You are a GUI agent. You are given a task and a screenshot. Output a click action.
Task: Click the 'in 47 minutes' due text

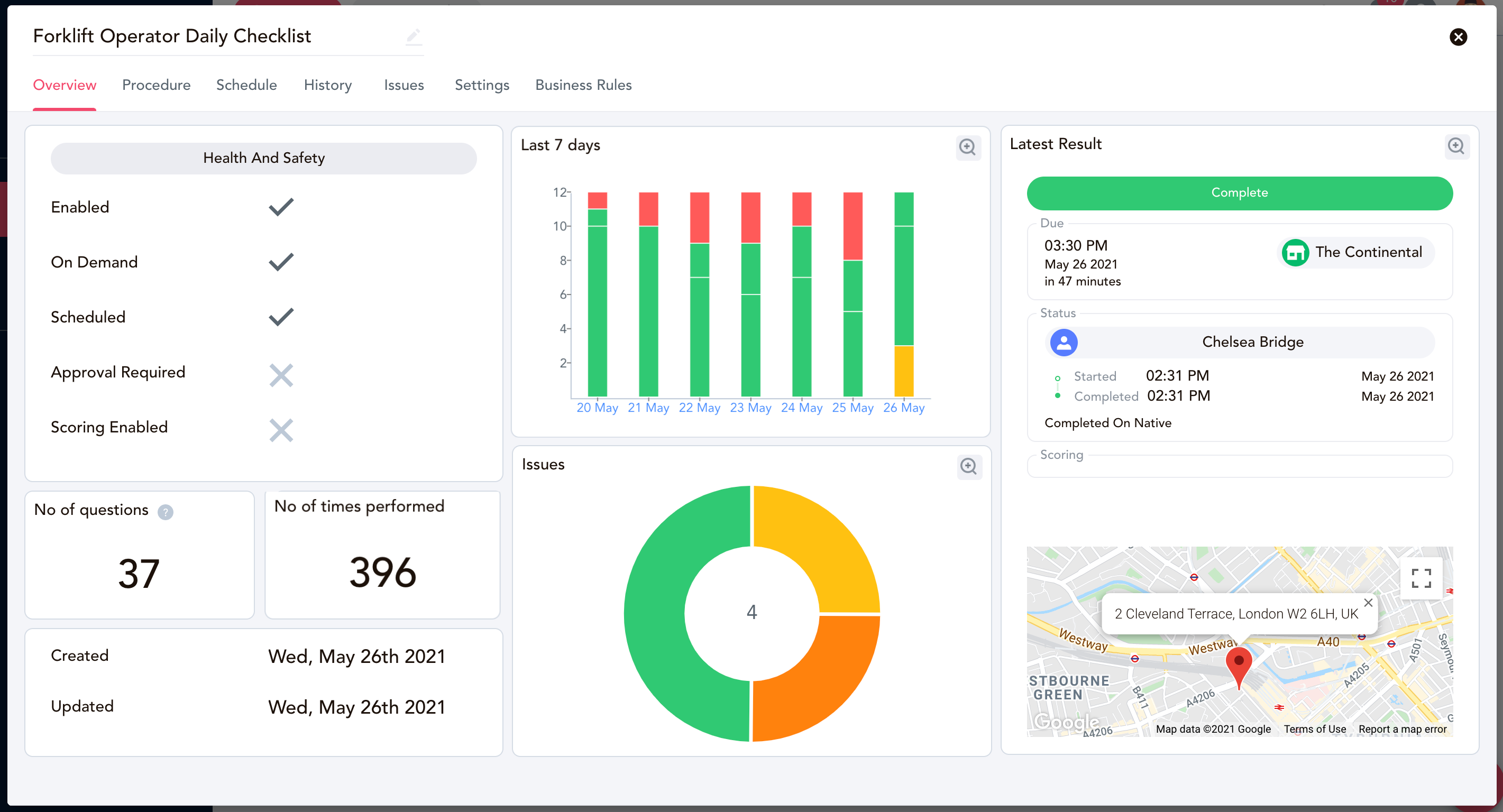pos(1083,281)
